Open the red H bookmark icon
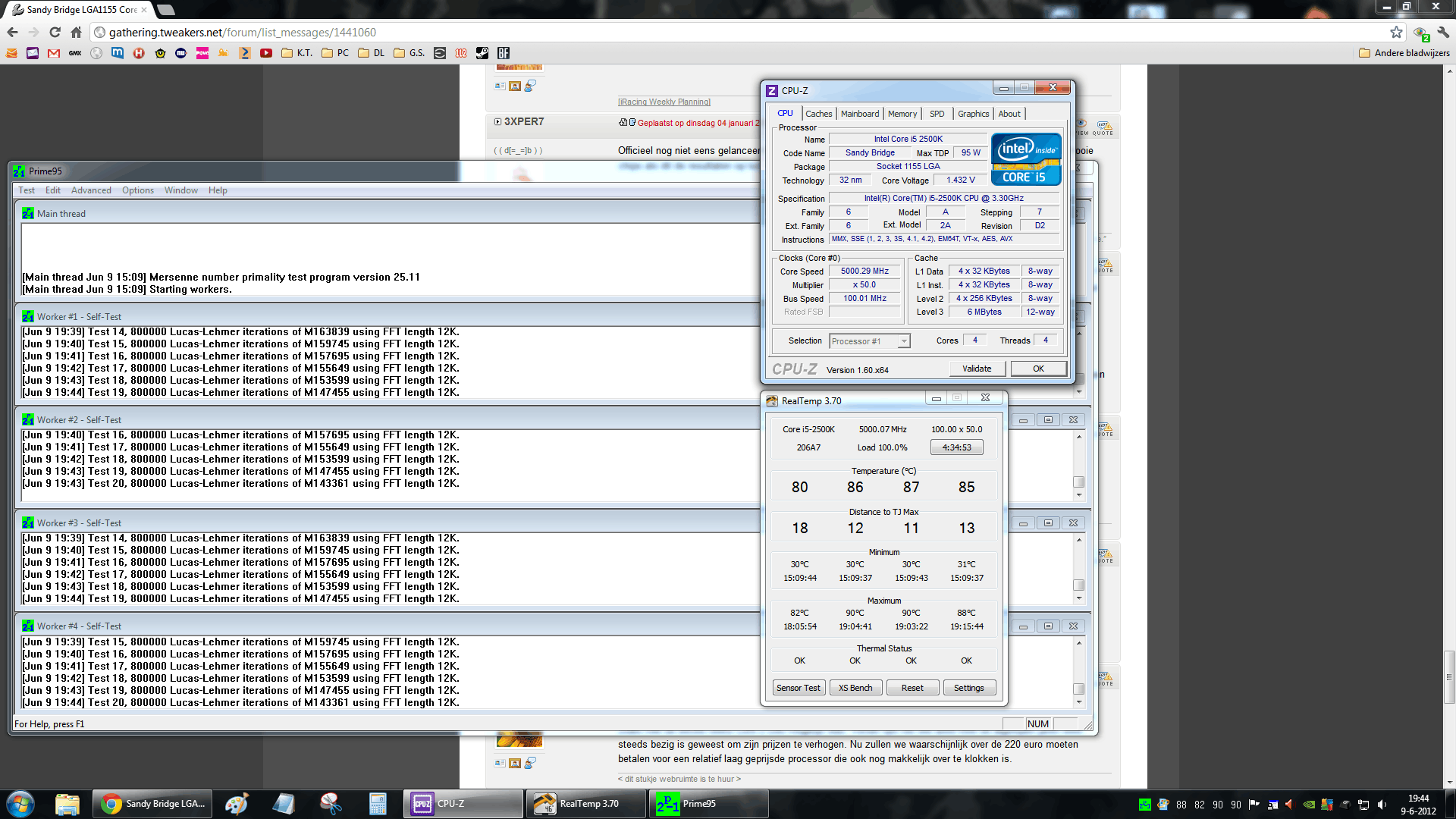The image size is (1456, 819). 139,53
